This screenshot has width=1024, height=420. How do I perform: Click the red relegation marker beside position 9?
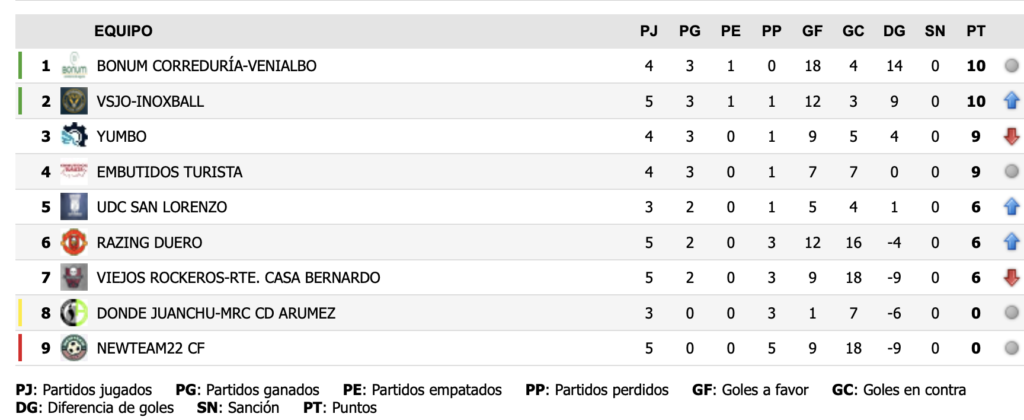(x=20, y=348)
